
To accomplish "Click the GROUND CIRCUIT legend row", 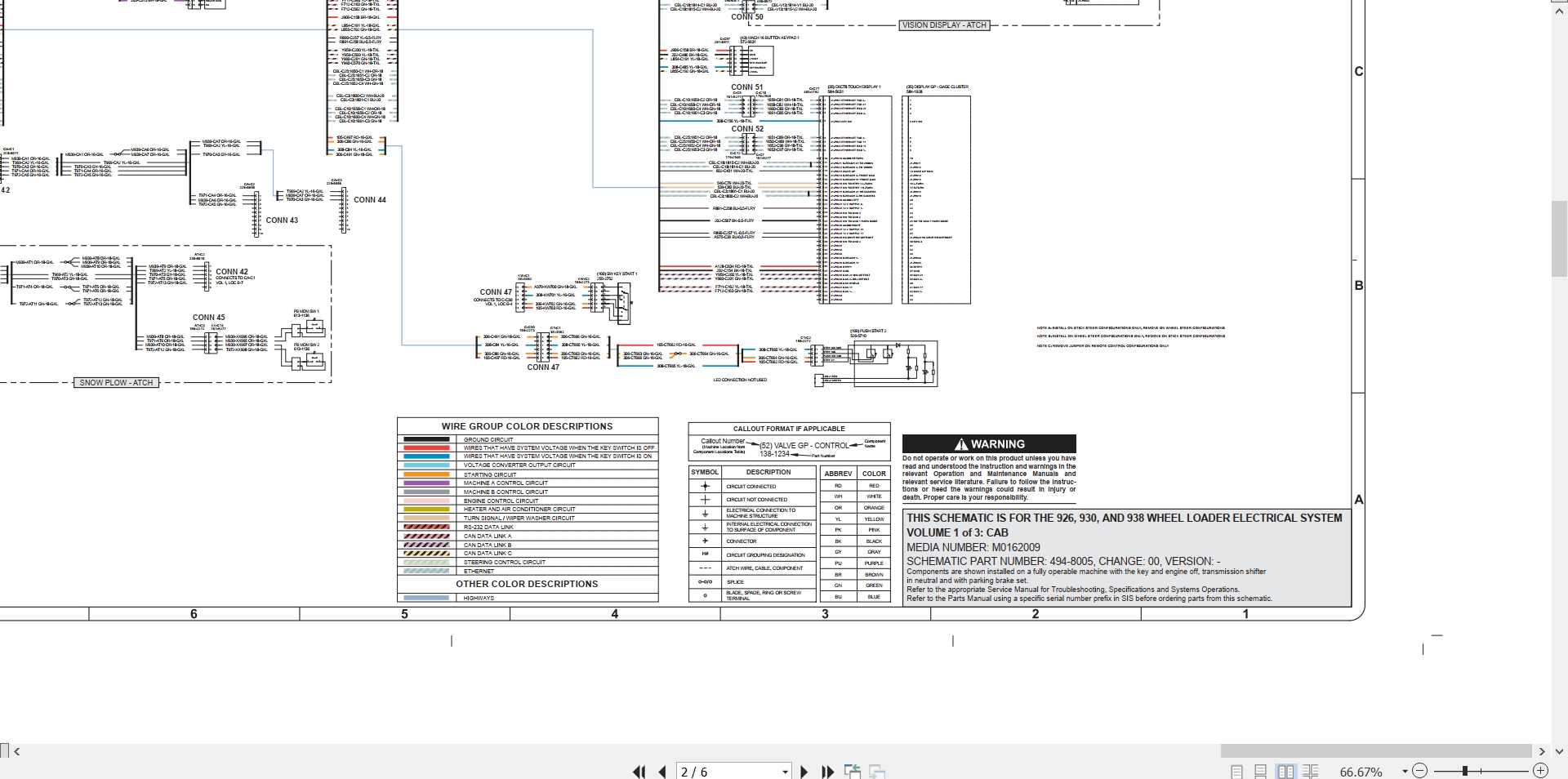I will [x=528, y=439].
